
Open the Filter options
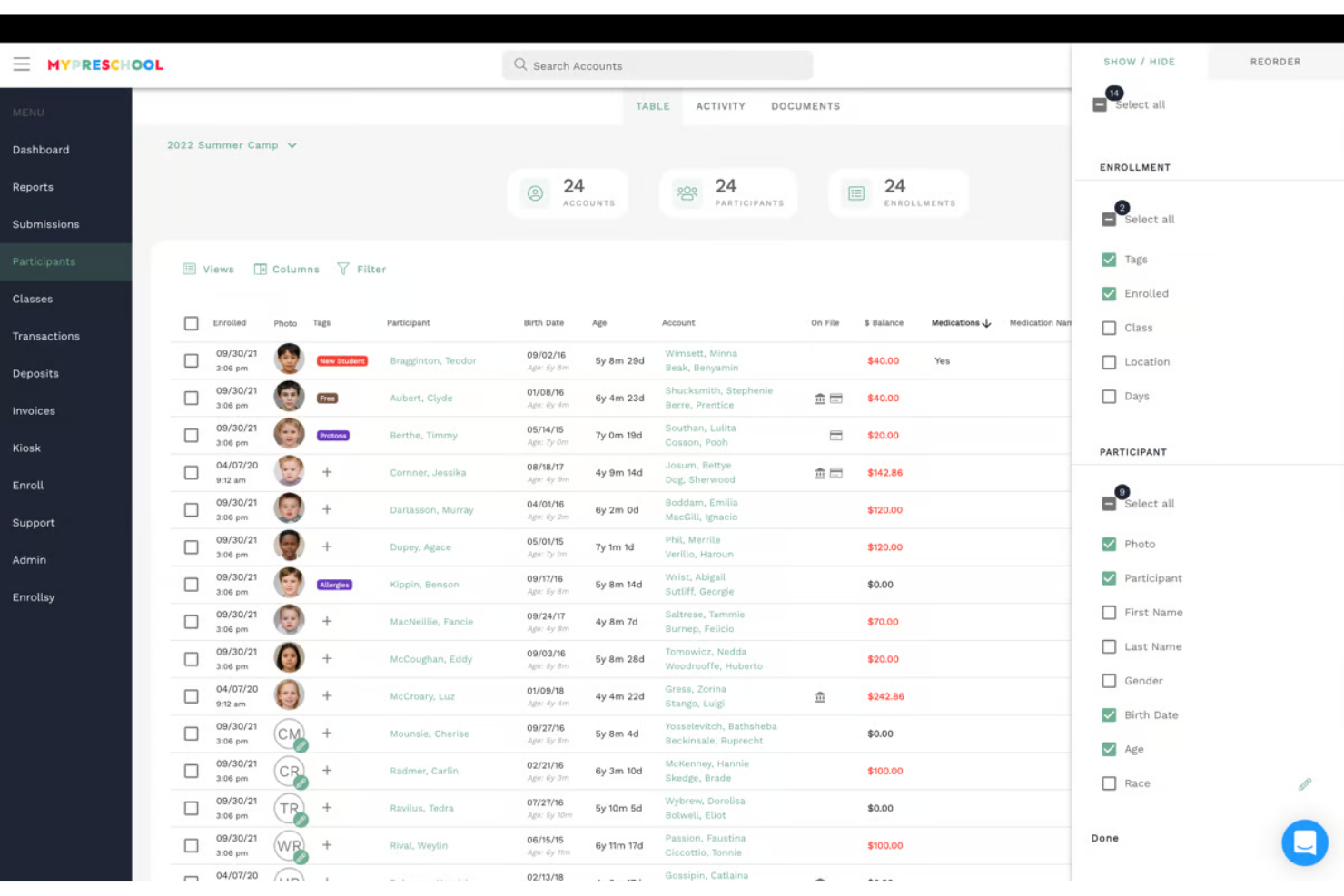(x=361, y=269)
